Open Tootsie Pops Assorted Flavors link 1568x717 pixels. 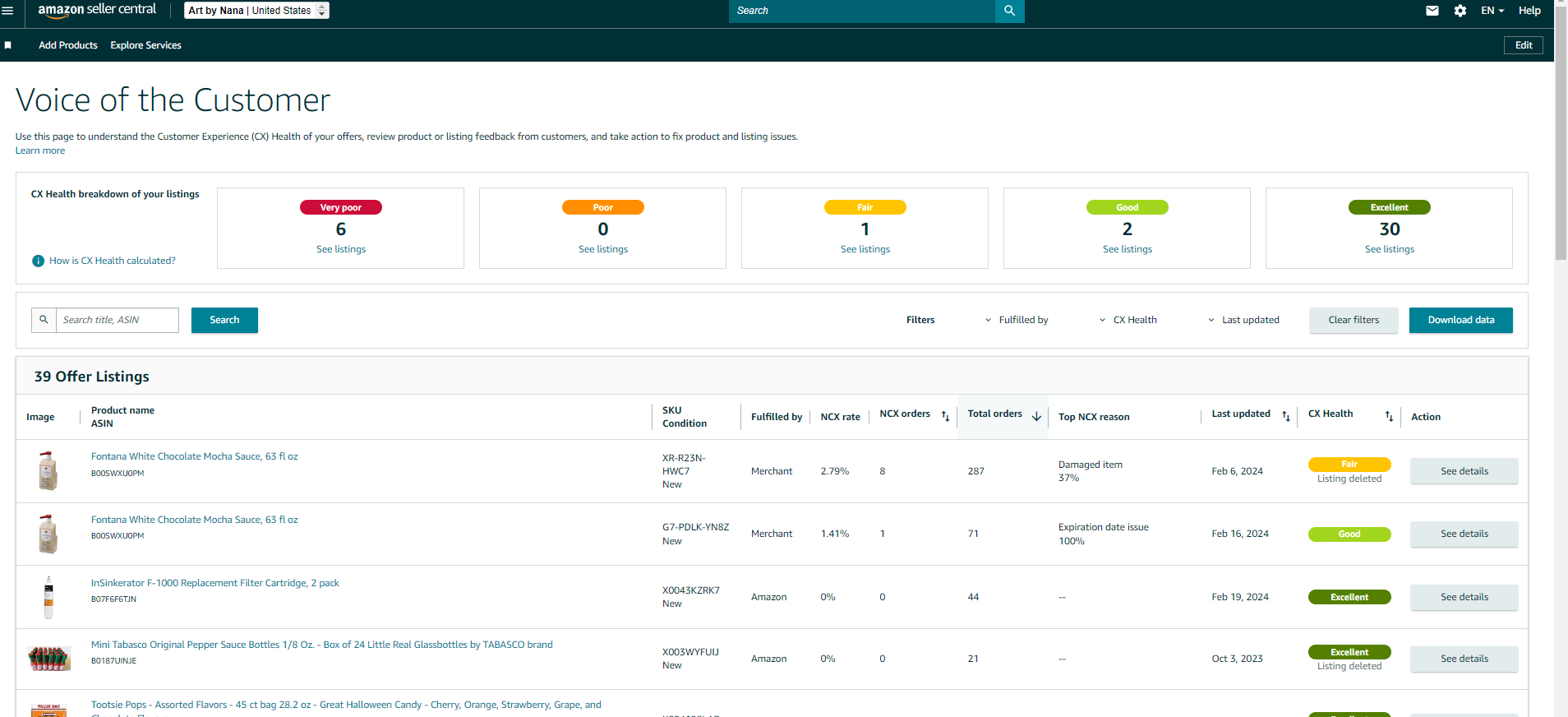(346, 705)
